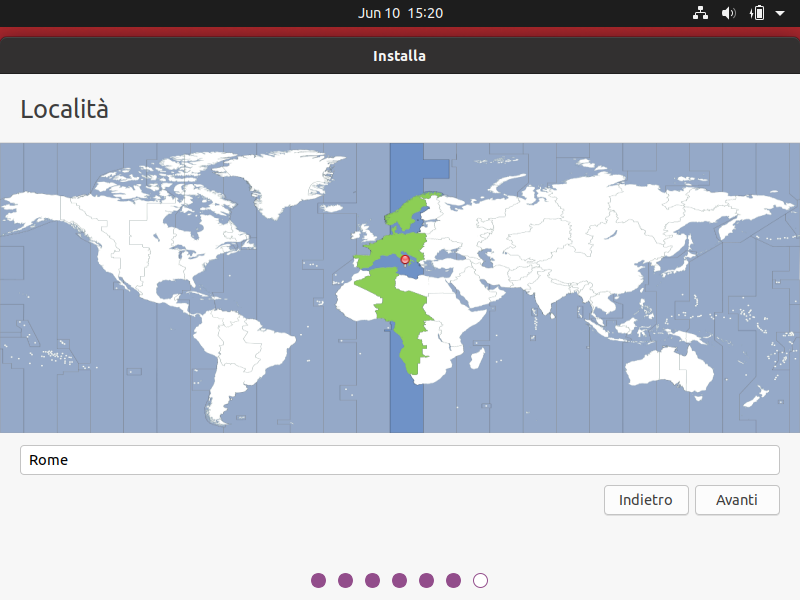
Task: Click the first filled progress dot
Action: click(319, 580)
